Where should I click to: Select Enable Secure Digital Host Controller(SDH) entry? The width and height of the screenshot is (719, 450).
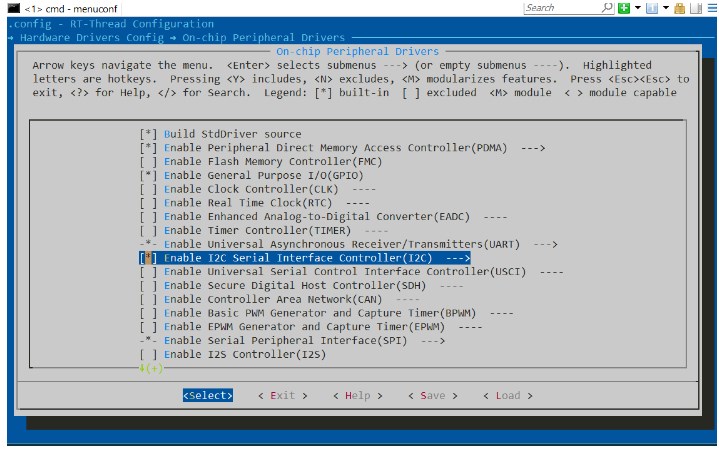(295, 286)
